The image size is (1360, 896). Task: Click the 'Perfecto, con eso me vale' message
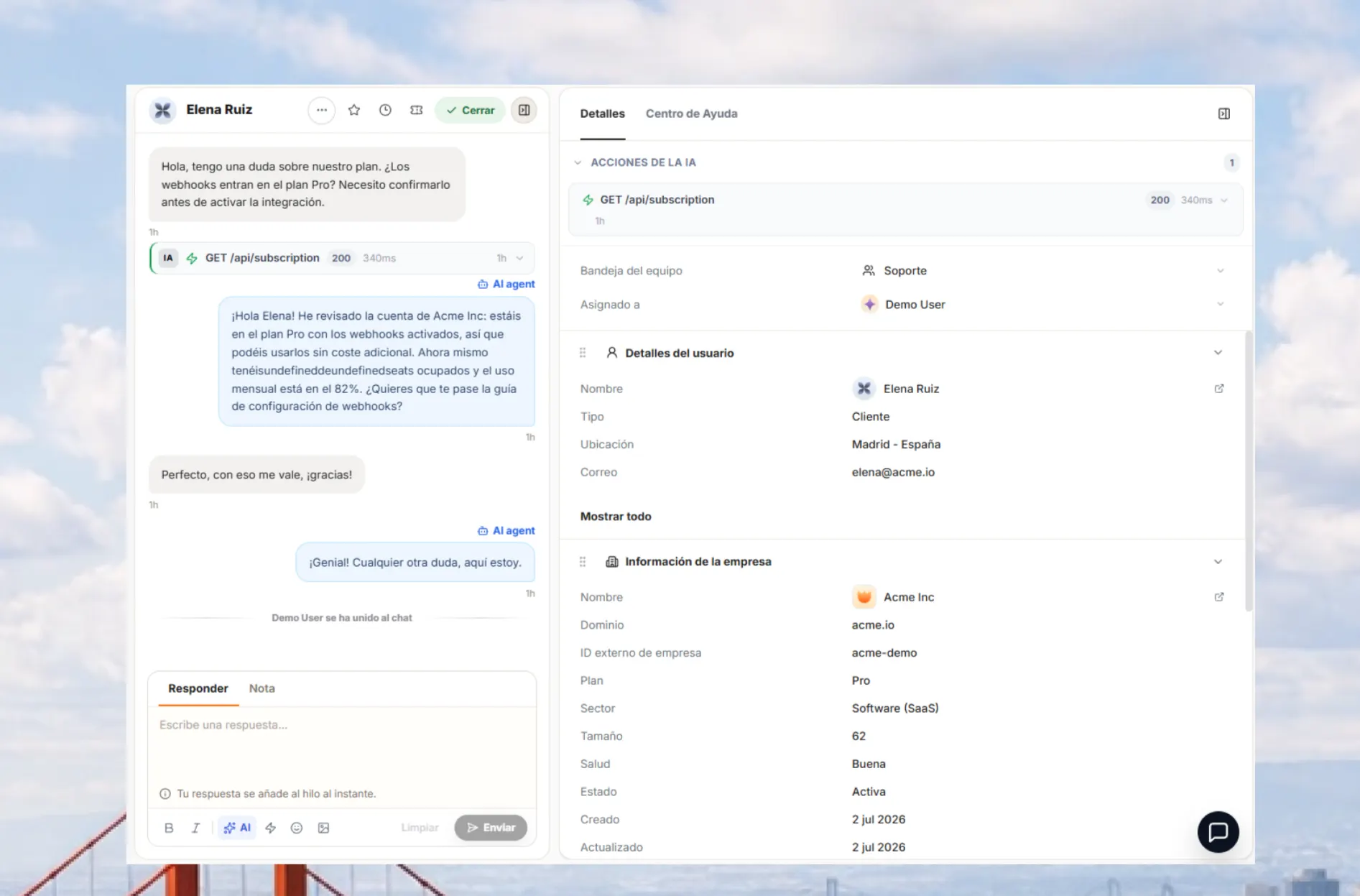pyautogui.click(x=256, y=475)
